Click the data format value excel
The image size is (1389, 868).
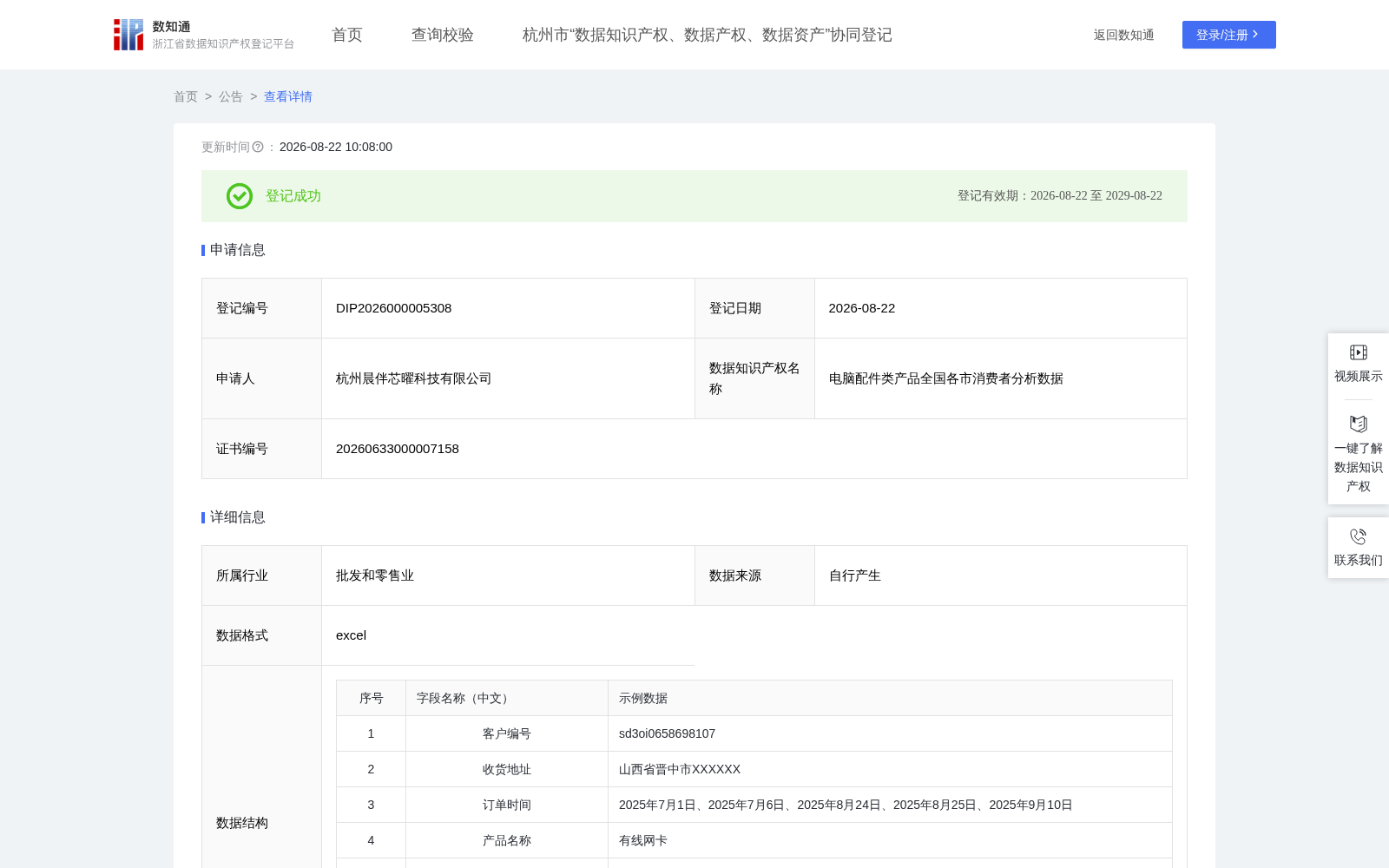tap(352, 635)
